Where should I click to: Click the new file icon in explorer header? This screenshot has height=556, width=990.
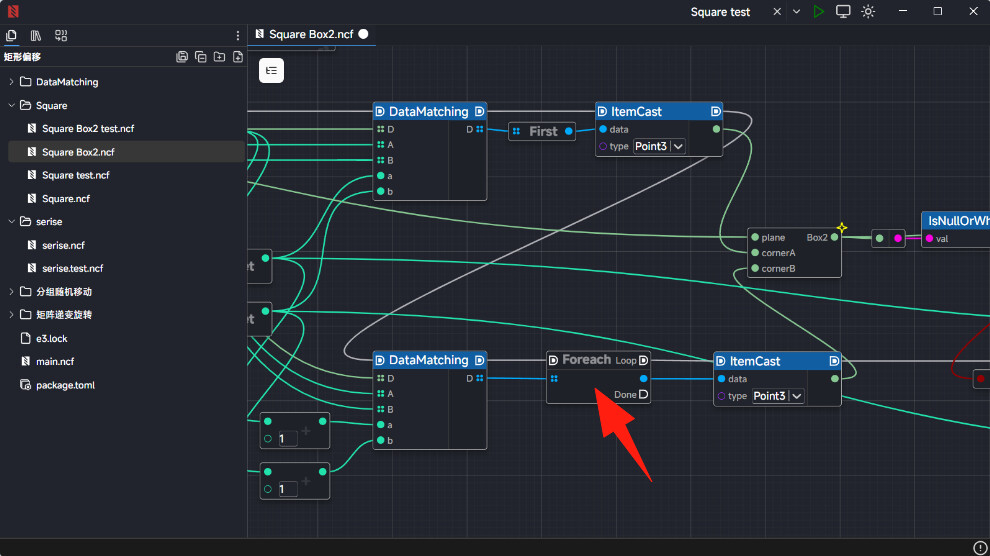point(238,57)
